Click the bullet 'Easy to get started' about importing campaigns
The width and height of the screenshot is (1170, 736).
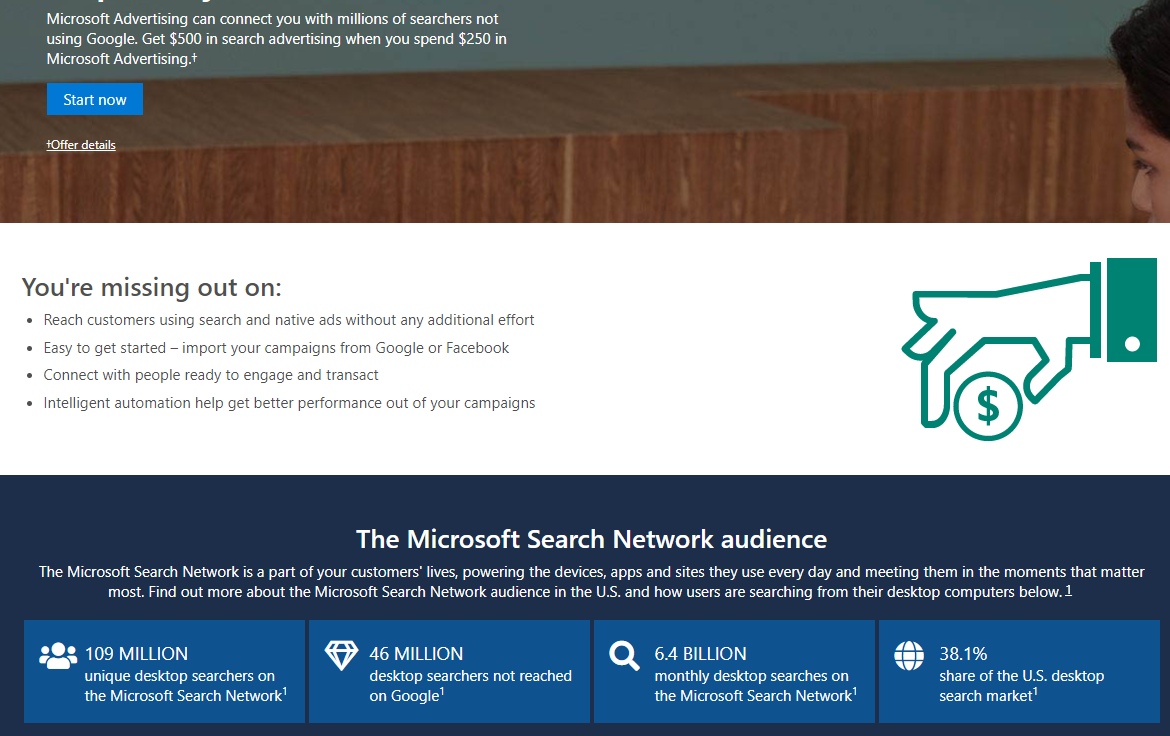pyautogui.click(x=276, y=348)
